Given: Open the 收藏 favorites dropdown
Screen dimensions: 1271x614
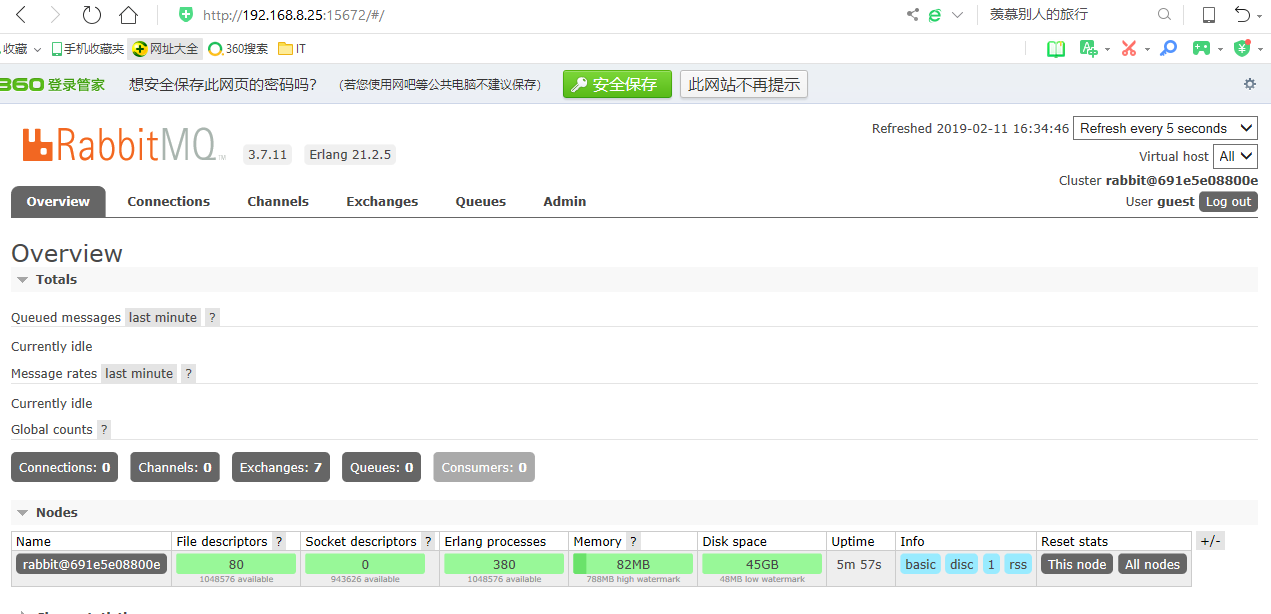Looking at the screenshot, I should point(22,49).
